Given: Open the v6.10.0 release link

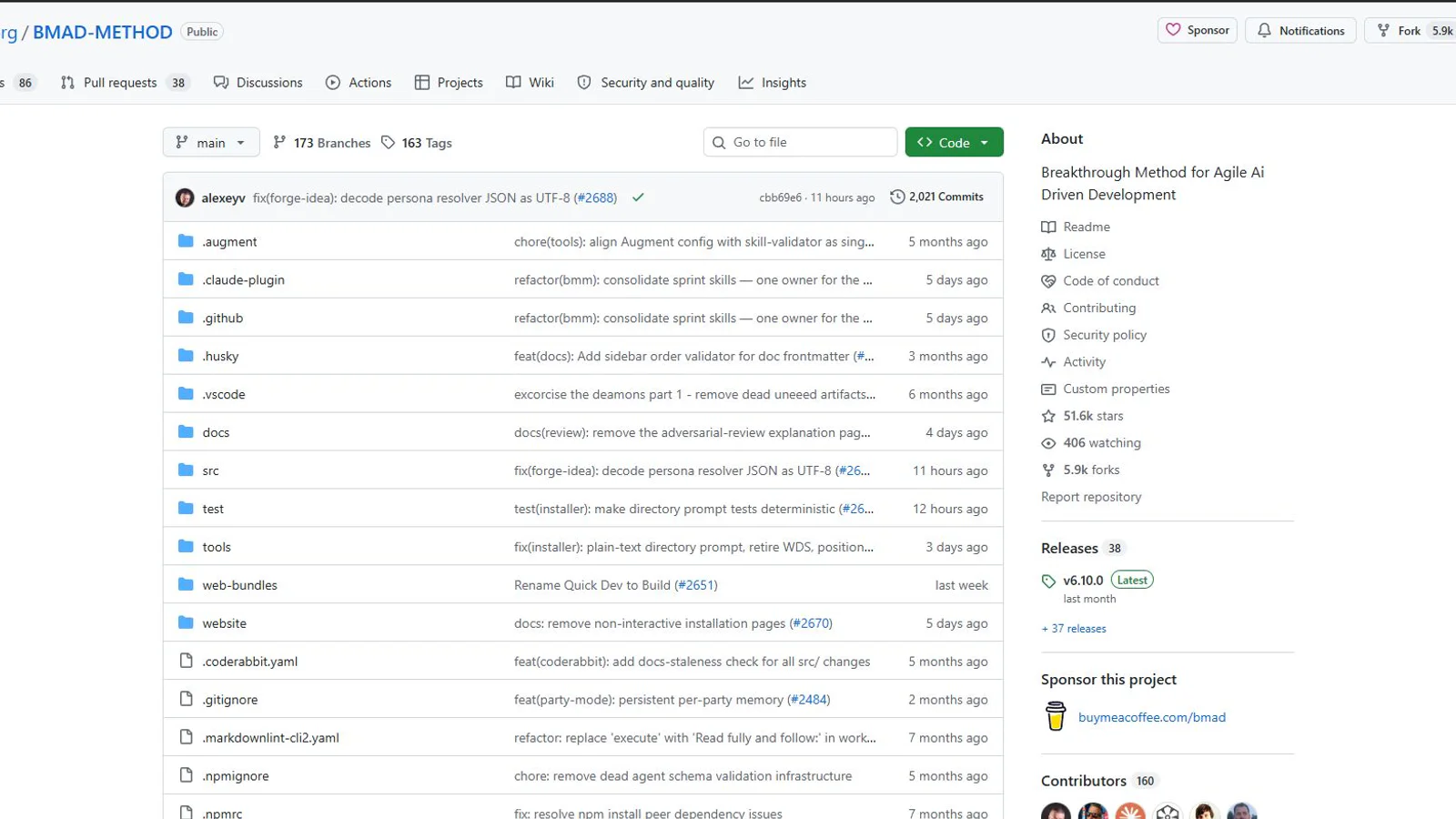Looking at the screenshot, I should click(x=1083, y=580).
